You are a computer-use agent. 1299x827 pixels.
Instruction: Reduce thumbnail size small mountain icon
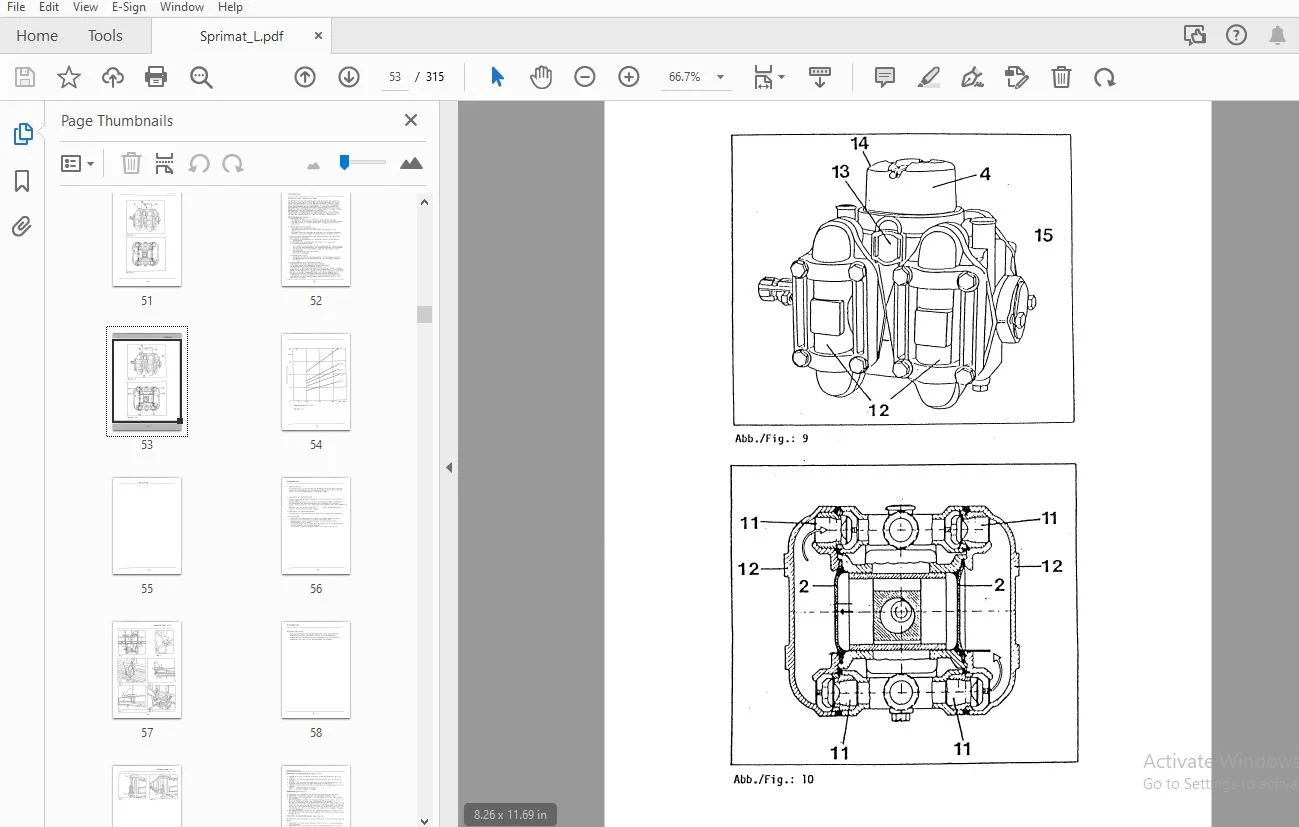tap(314, 164)
